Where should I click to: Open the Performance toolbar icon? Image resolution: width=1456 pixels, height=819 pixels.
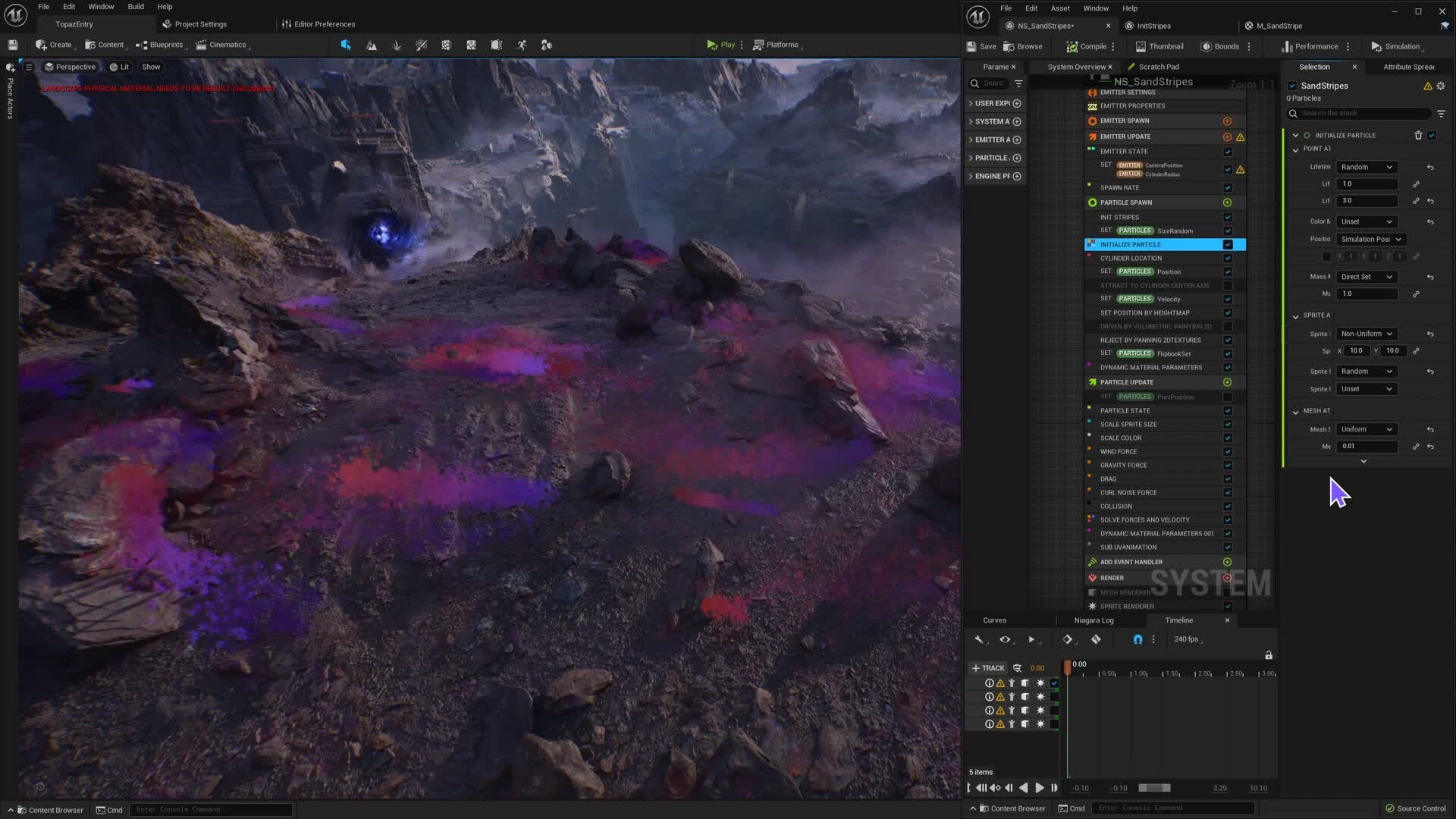click(x=1314, y=46)
